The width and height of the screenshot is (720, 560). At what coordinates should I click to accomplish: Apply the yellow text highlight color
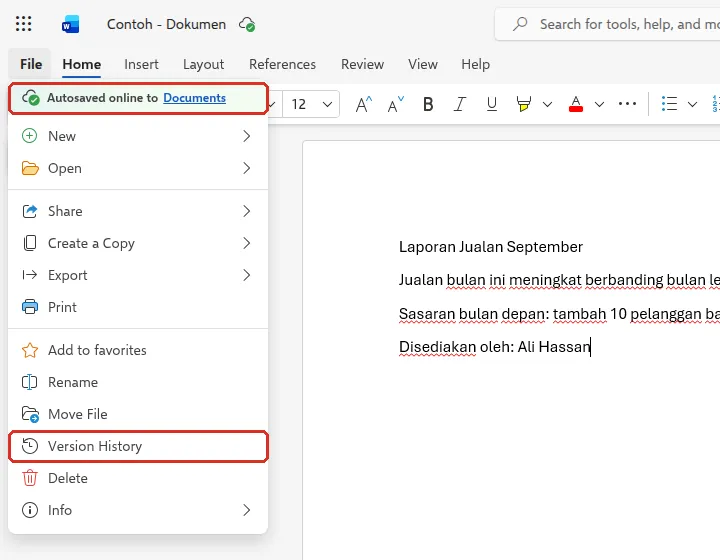pyautogui.click(x=523, y=104)
